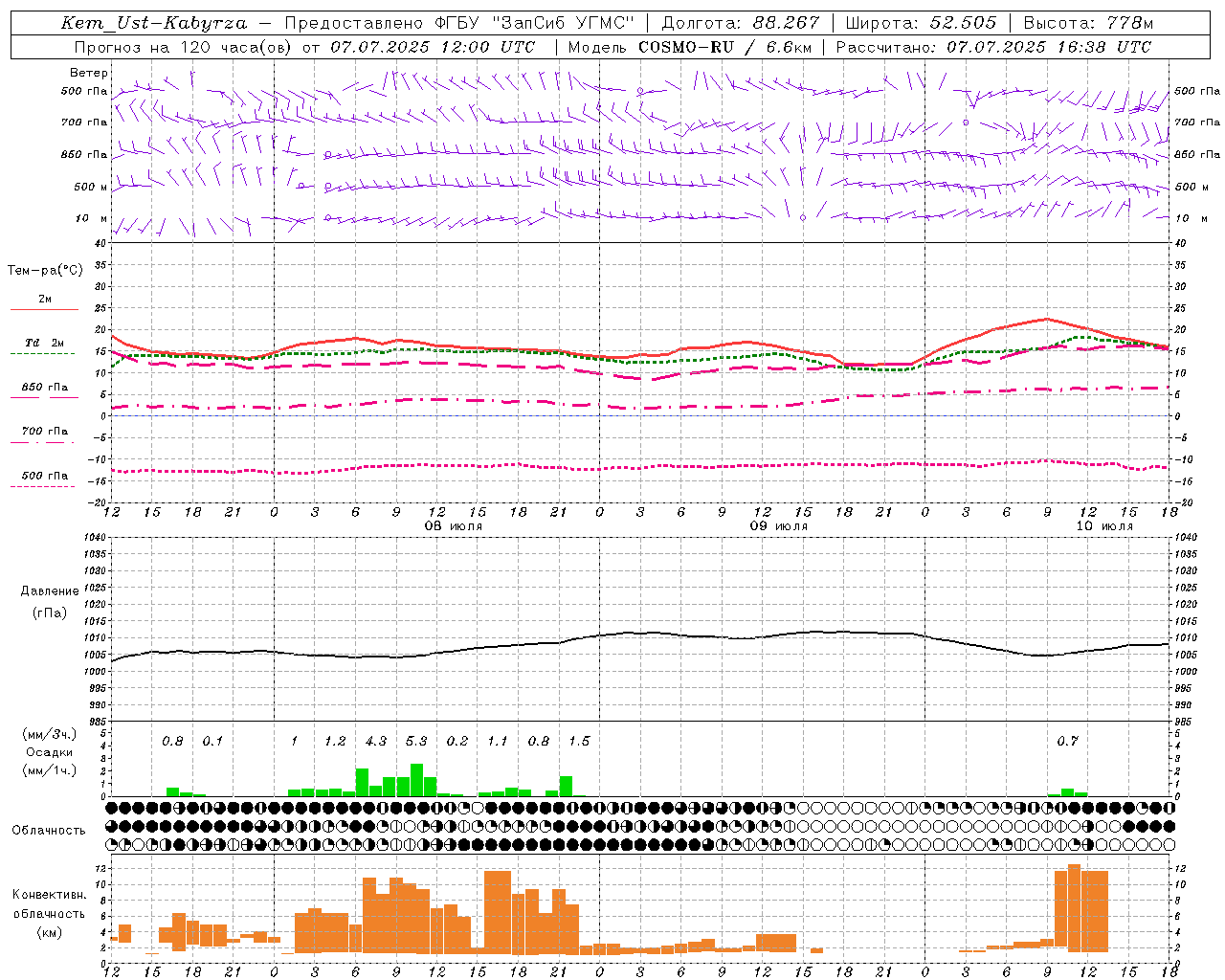The image size is (1225, 980).
Task: Select the 1.1 precipitation total
Action: 498,742
